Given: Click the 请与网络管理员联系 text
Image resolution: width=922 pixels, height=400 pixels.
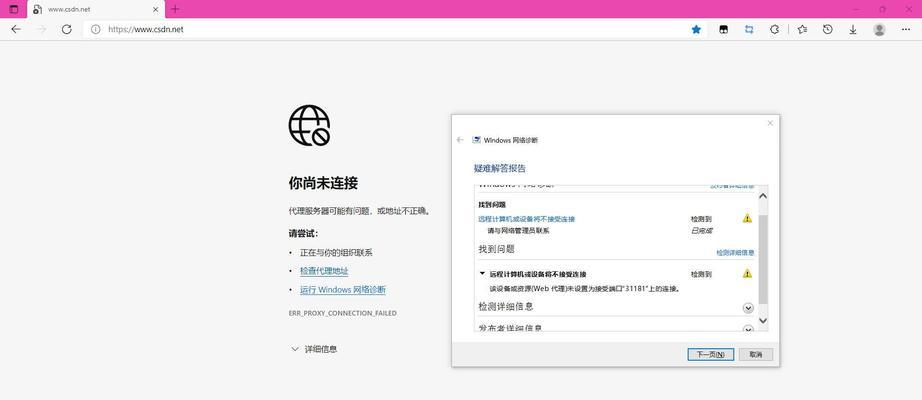Looking at the screenshot, I should 518,231.
